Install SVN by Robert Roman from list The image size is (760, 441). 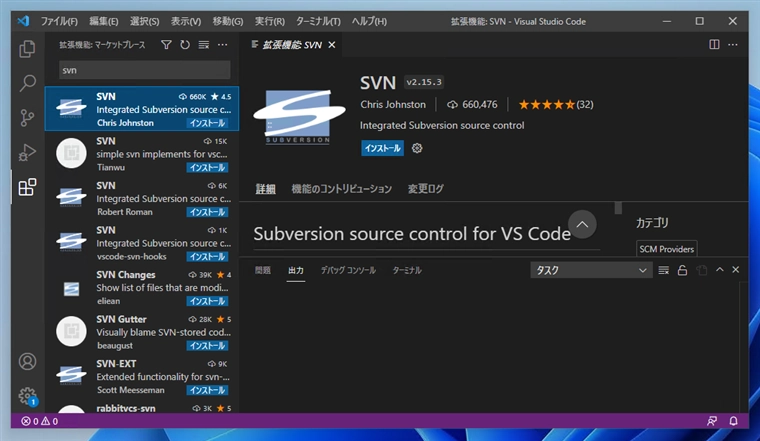point(207,212)
